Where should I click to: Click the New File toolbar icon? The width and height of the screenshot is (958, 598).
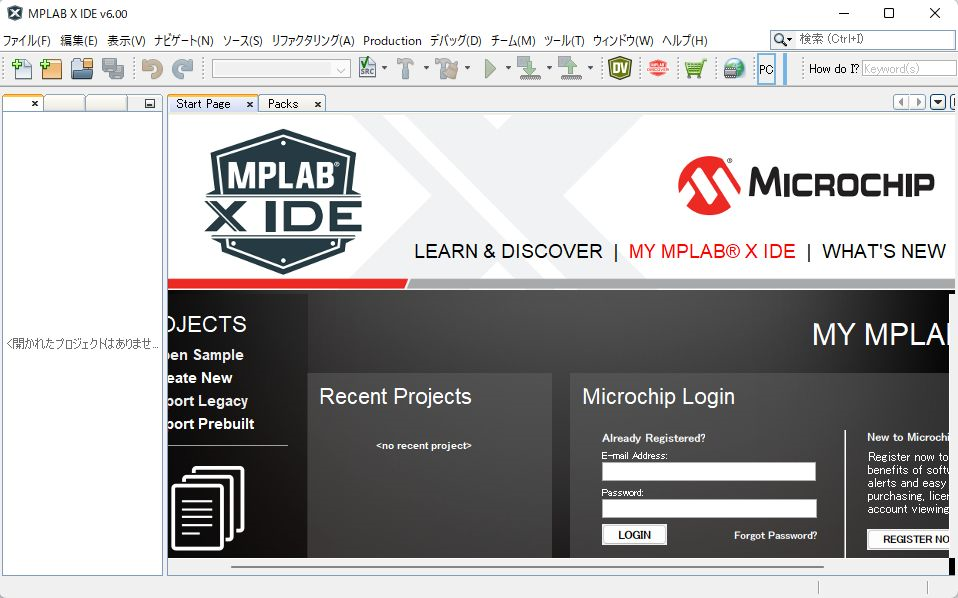(22, 68)
